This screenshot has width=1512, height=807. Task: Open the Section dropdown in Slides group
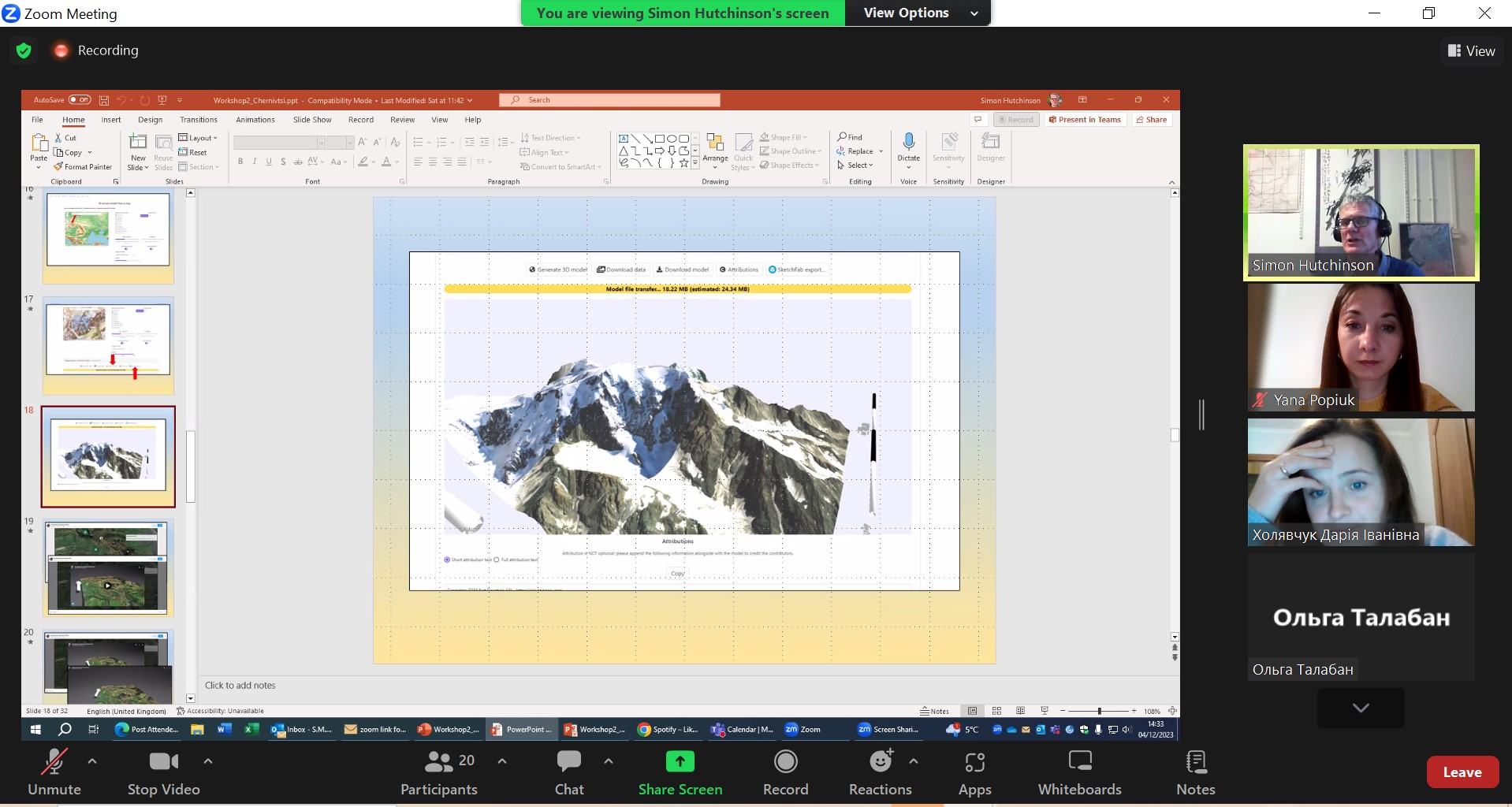(x=199, y=167)
